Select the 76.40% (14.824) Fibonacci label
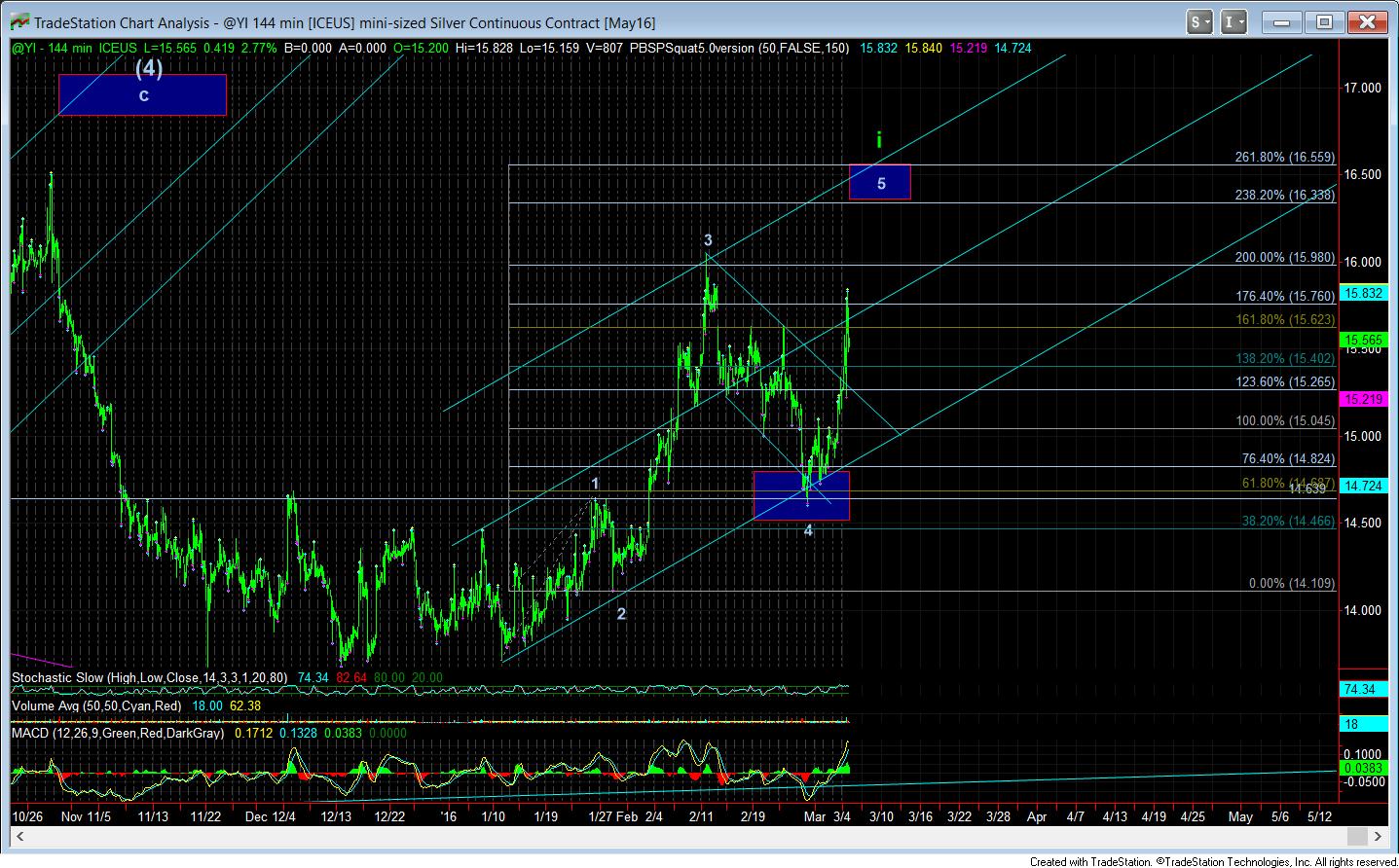The image size is (1399, 868). [x=1288, y=458]
